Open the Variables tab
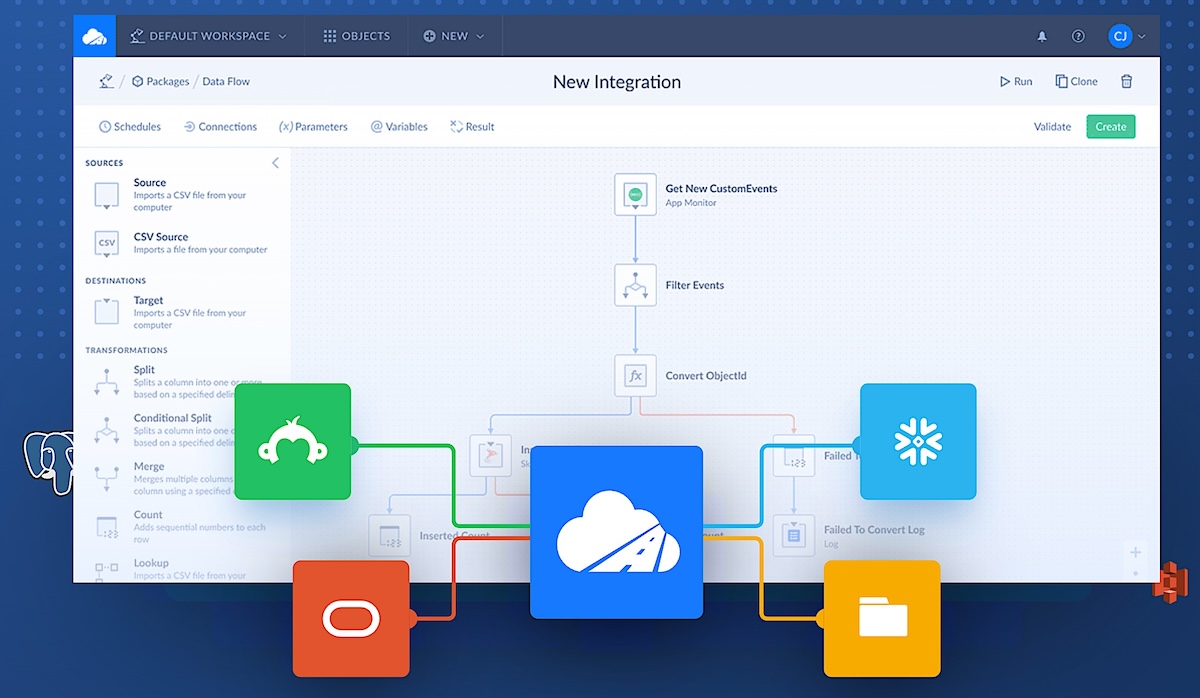The height and width of the screenshot is (698, 1200). (399, 127)
